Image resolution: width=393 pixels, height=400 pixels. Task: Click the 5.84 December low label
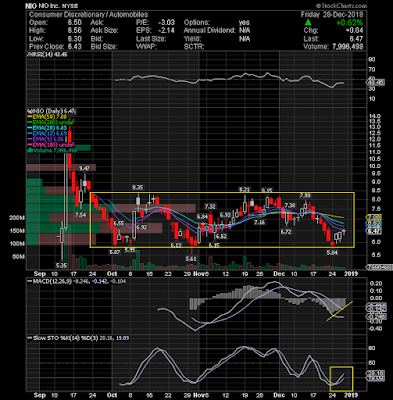[332, 252]
